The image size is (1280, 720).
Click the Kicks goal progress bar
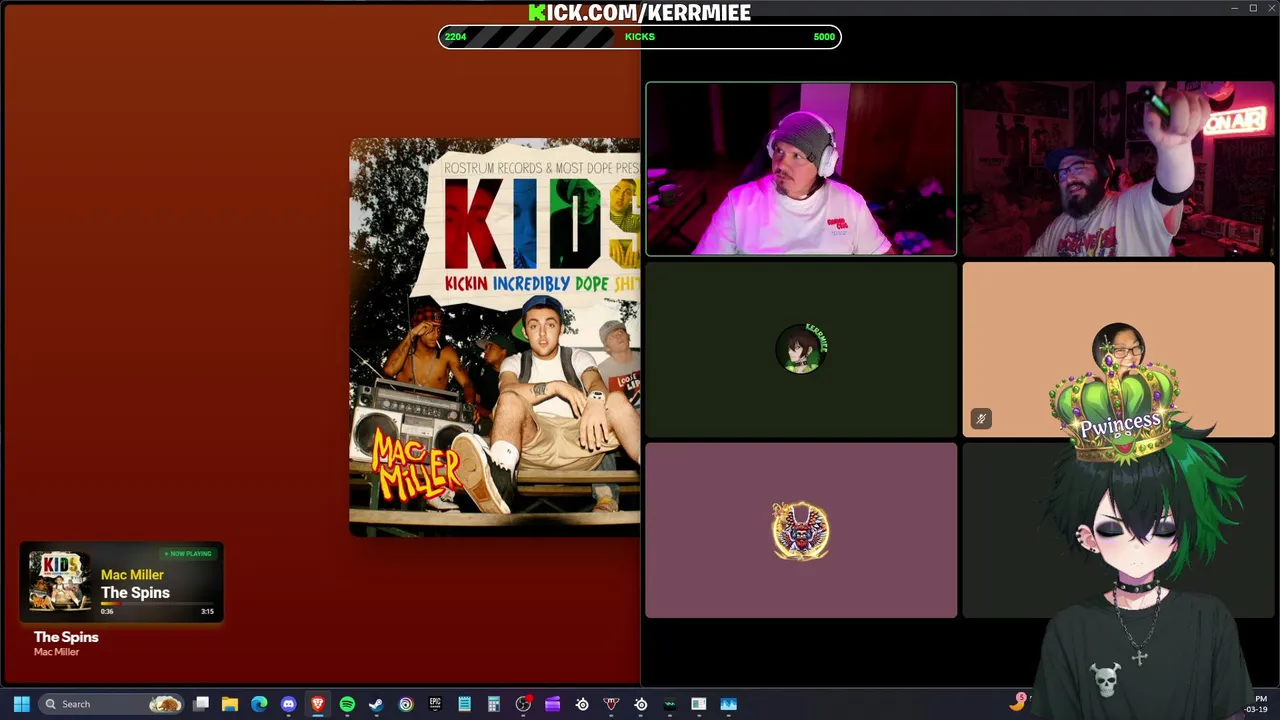click(640, 37)
